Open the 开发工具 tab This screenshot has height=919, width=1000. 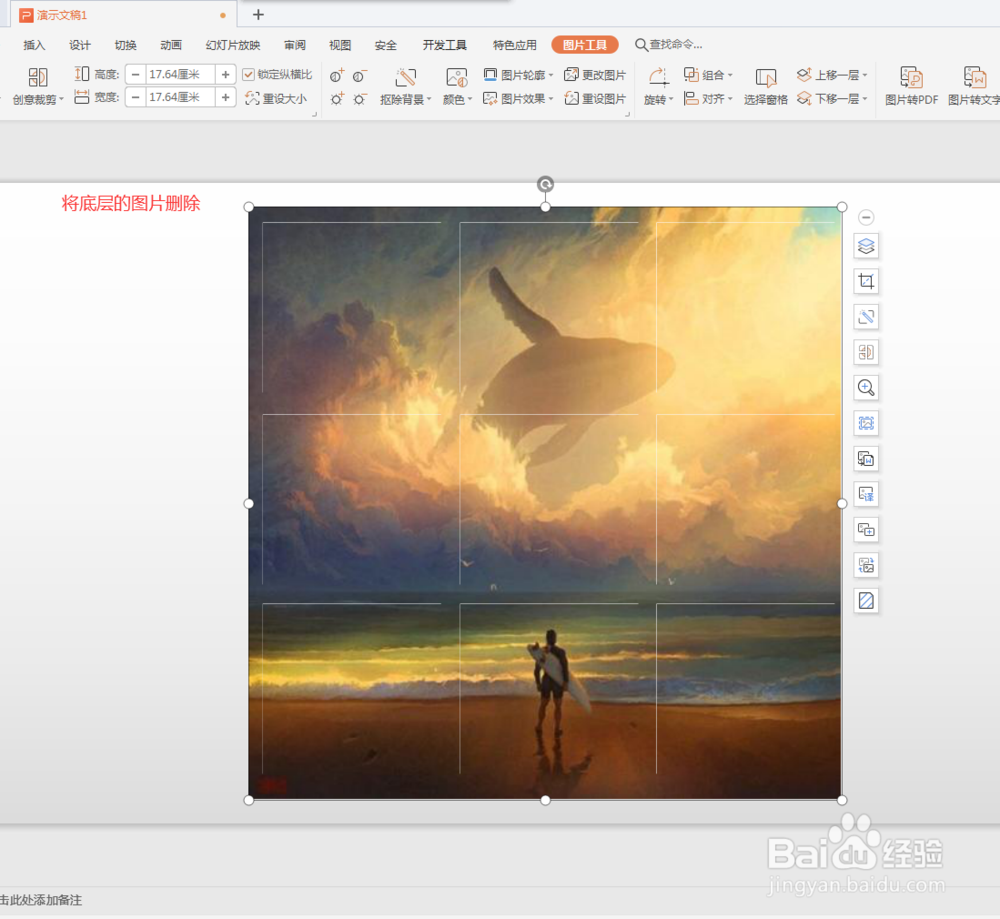[x=445, y=45]
